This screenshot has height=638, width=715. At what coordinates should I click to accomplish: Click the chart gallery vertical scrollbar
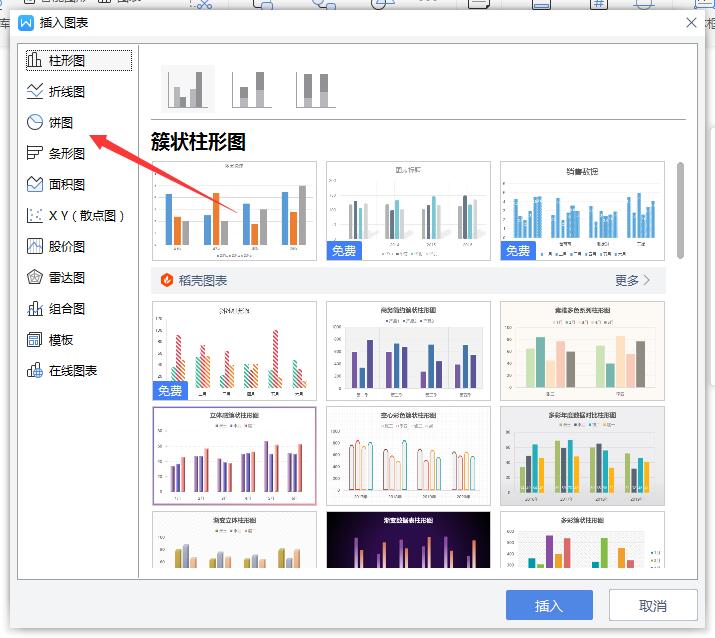coord(680,211)
